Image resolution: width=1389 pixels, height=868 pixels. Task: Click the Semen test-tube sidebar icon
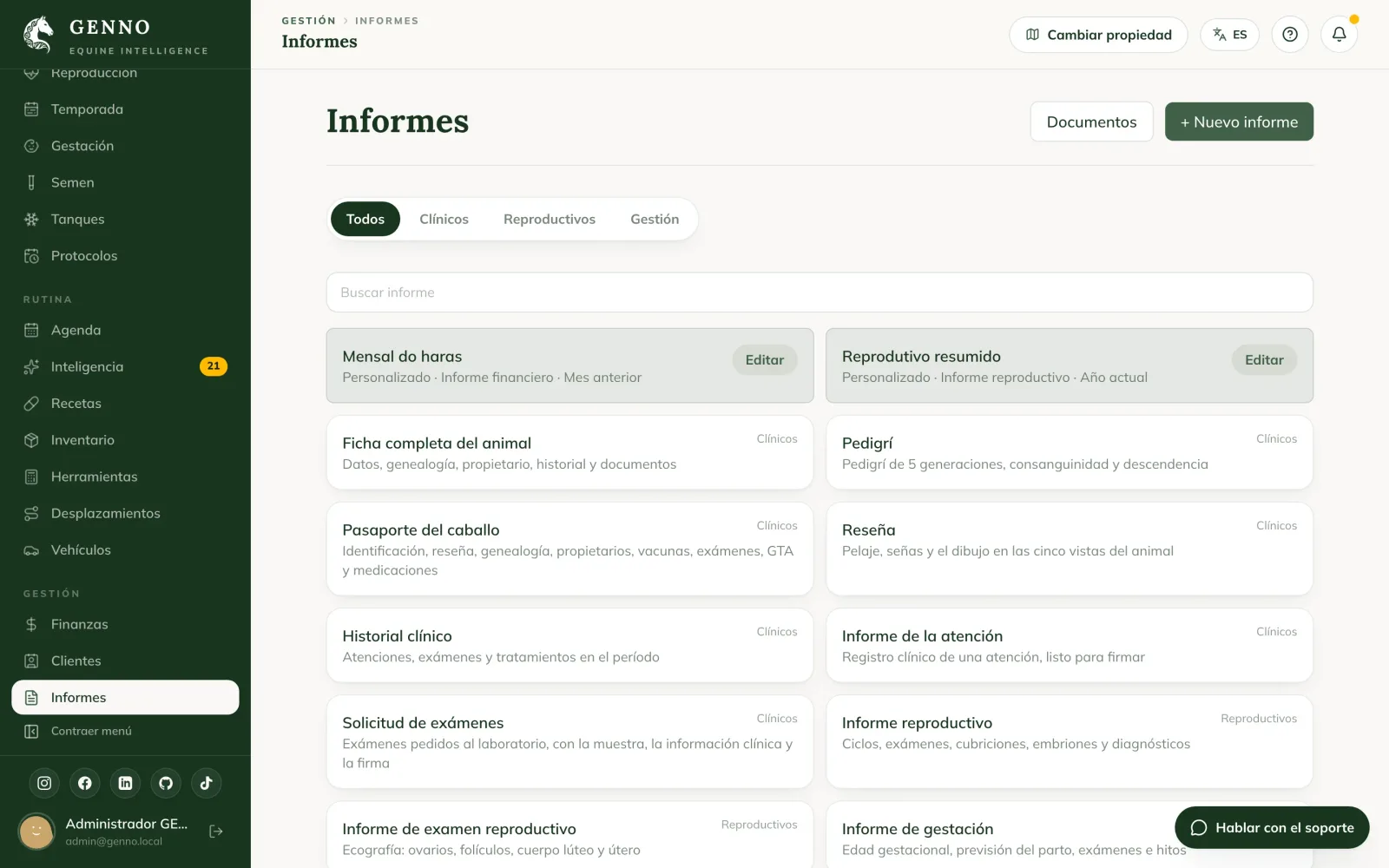point(31,182)
